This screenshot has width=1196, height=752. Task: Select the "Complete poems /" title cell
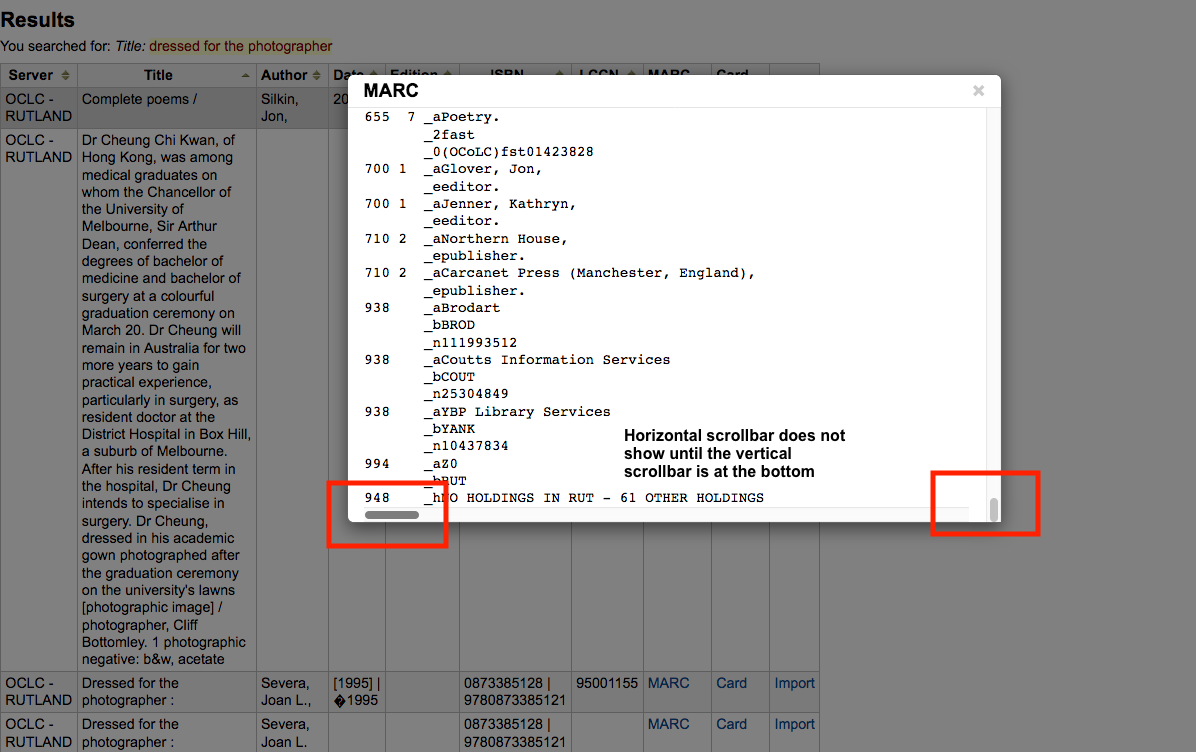point(139,99)
